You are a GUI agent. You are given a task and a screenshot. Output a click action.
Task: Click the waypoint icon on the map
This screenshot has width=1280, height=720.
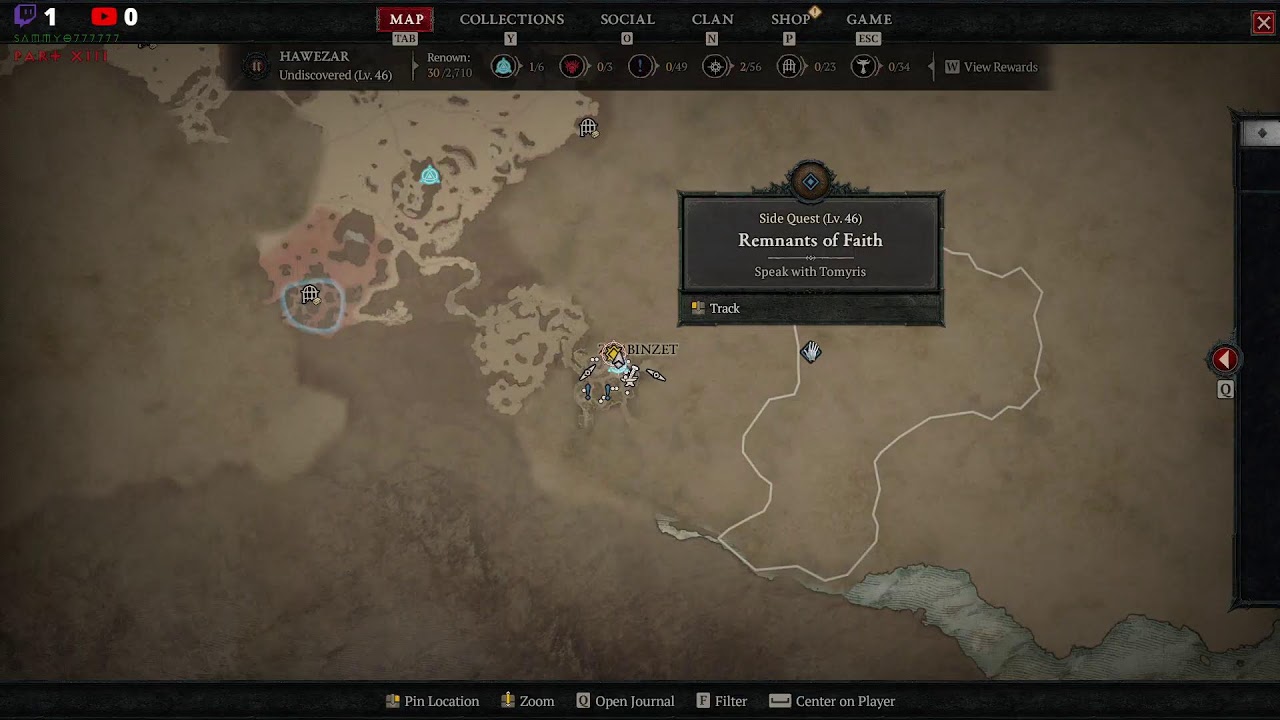point(430,176)
